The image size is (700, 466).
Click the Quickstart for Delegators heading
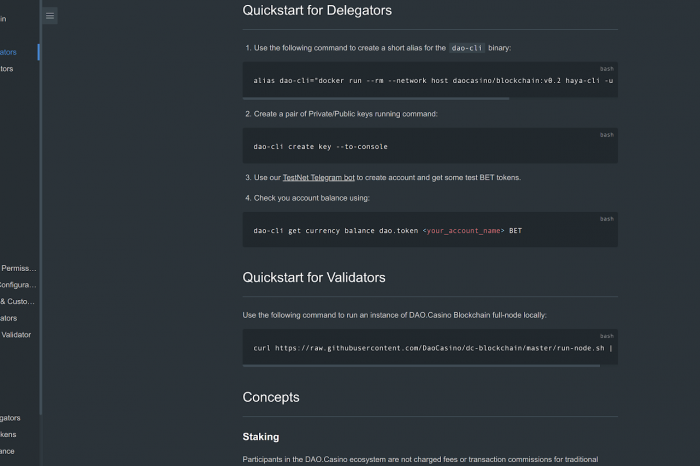(317, 10)
